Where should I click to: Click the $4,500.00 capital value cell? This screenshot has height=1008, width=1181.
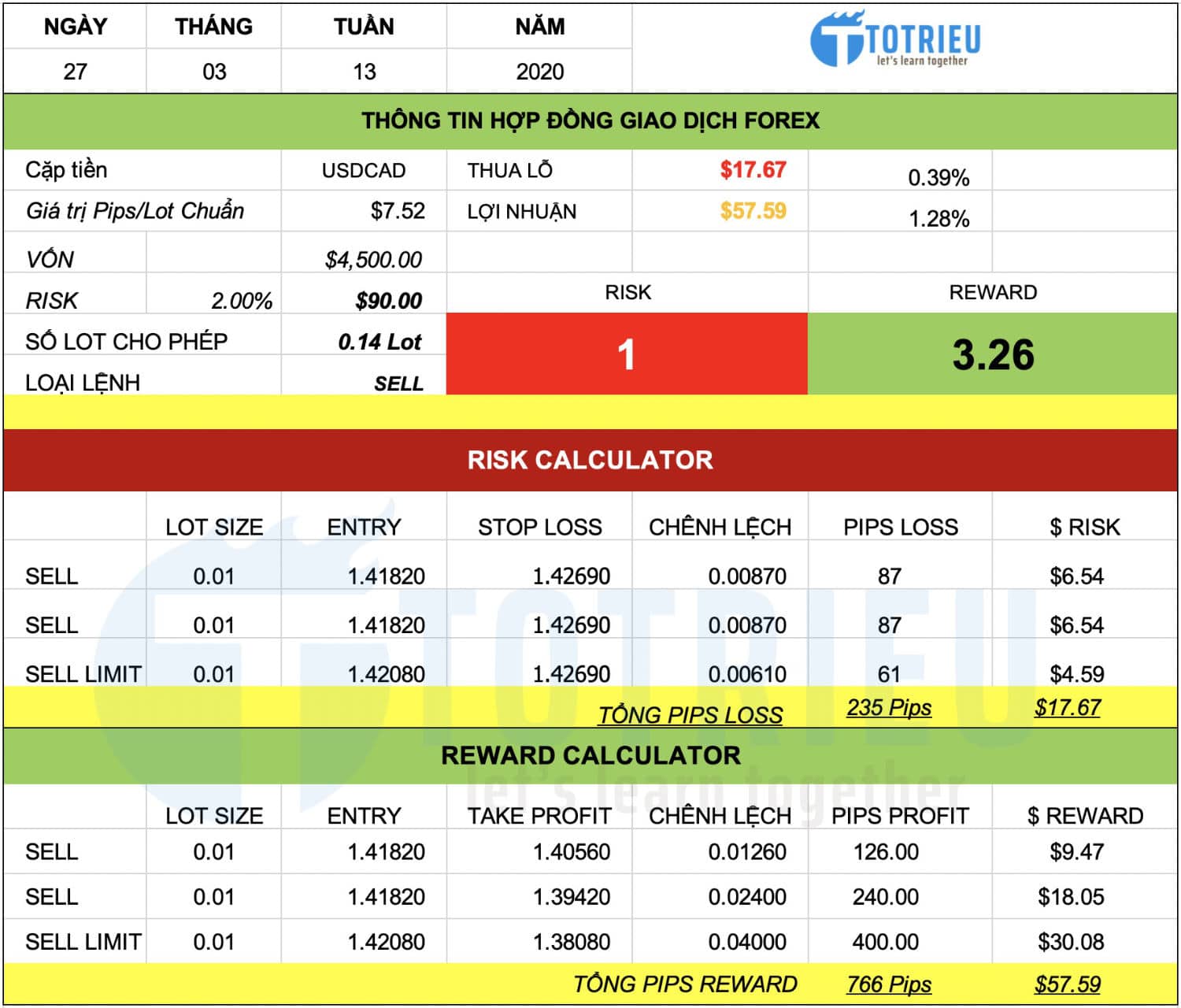coord(373,260)
